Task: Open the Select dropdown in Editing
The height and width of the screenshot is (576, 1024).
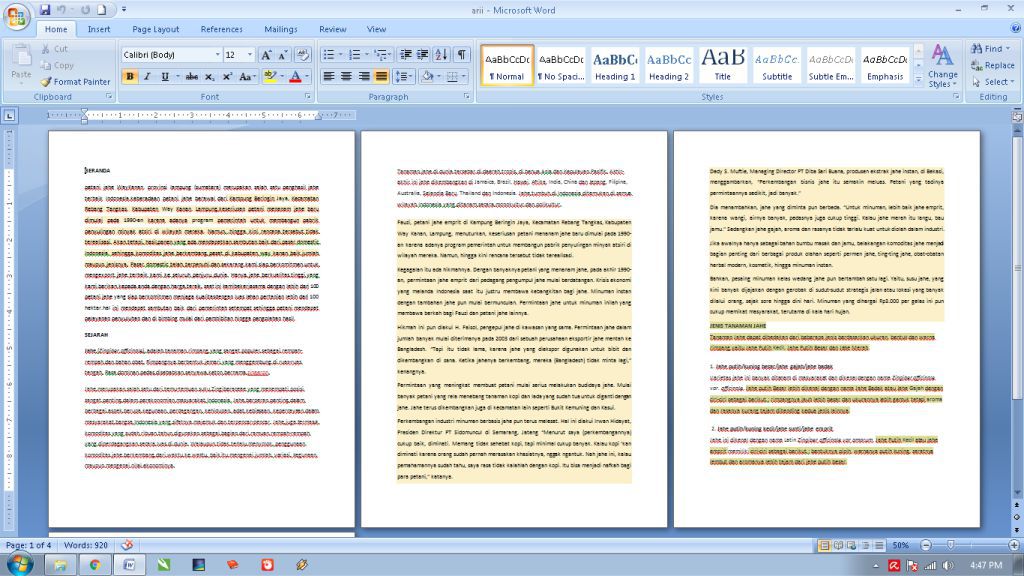Action: click(x=993, y=82)
